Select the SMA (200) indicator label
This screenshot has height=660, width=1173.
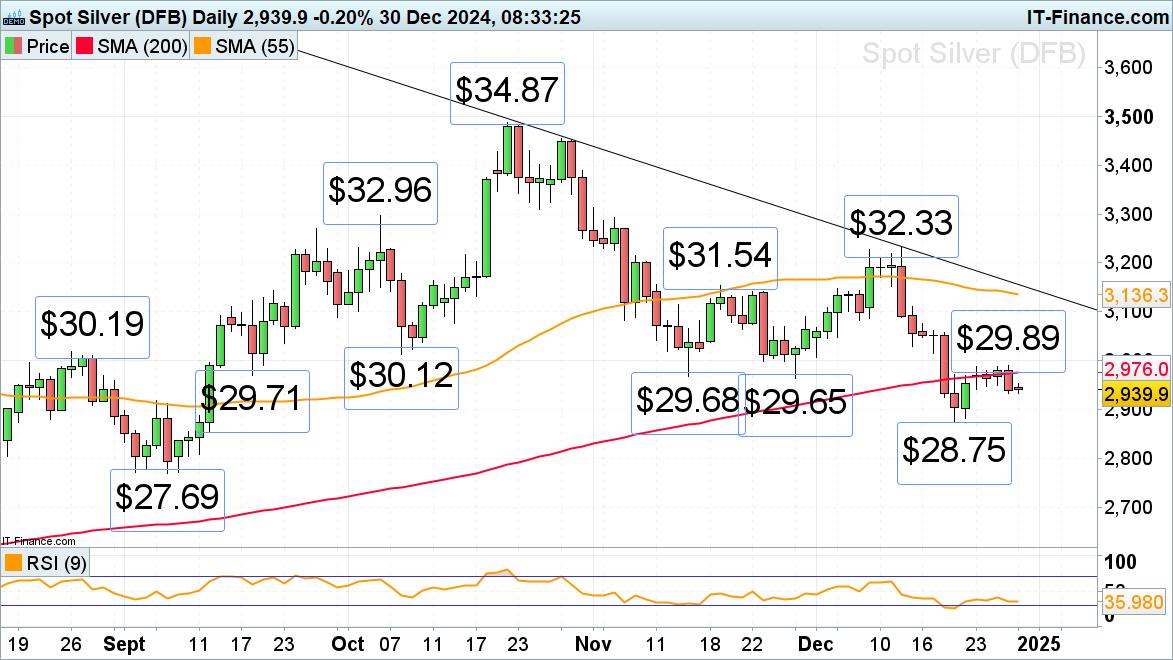click(142, 47)
